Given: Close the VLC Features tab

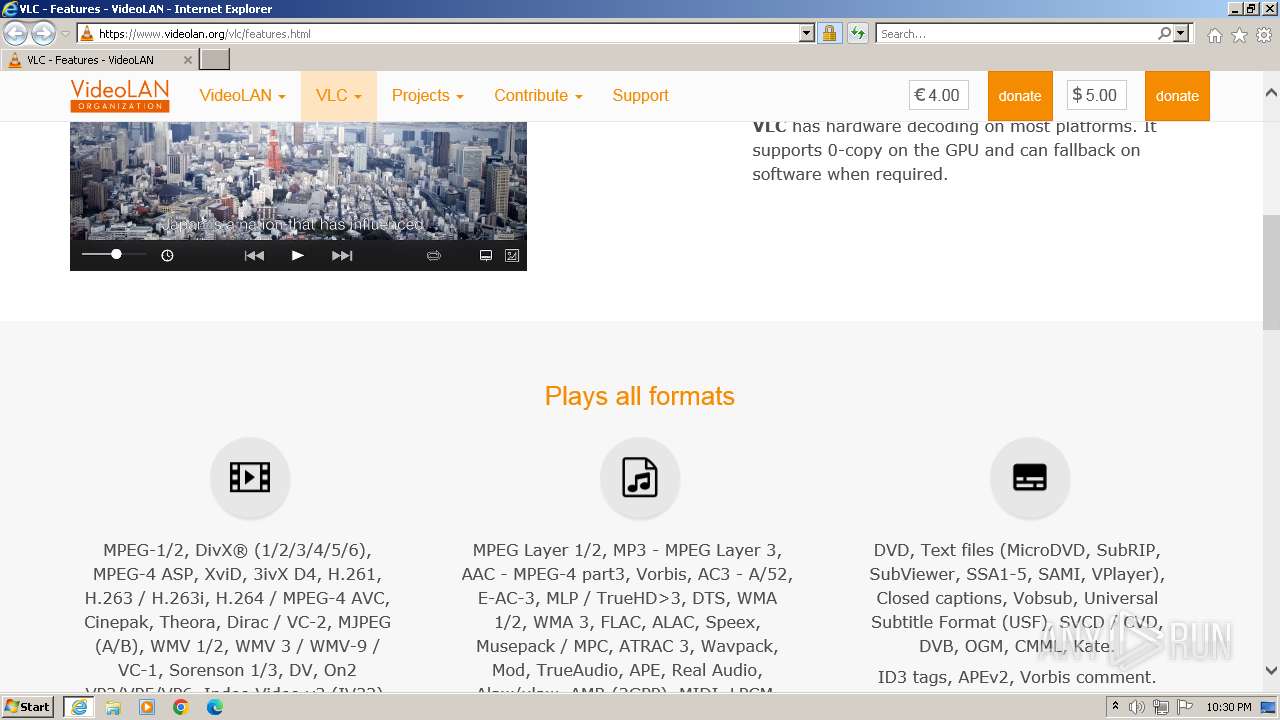Looking at the screenshot, I should click(187, 60).
